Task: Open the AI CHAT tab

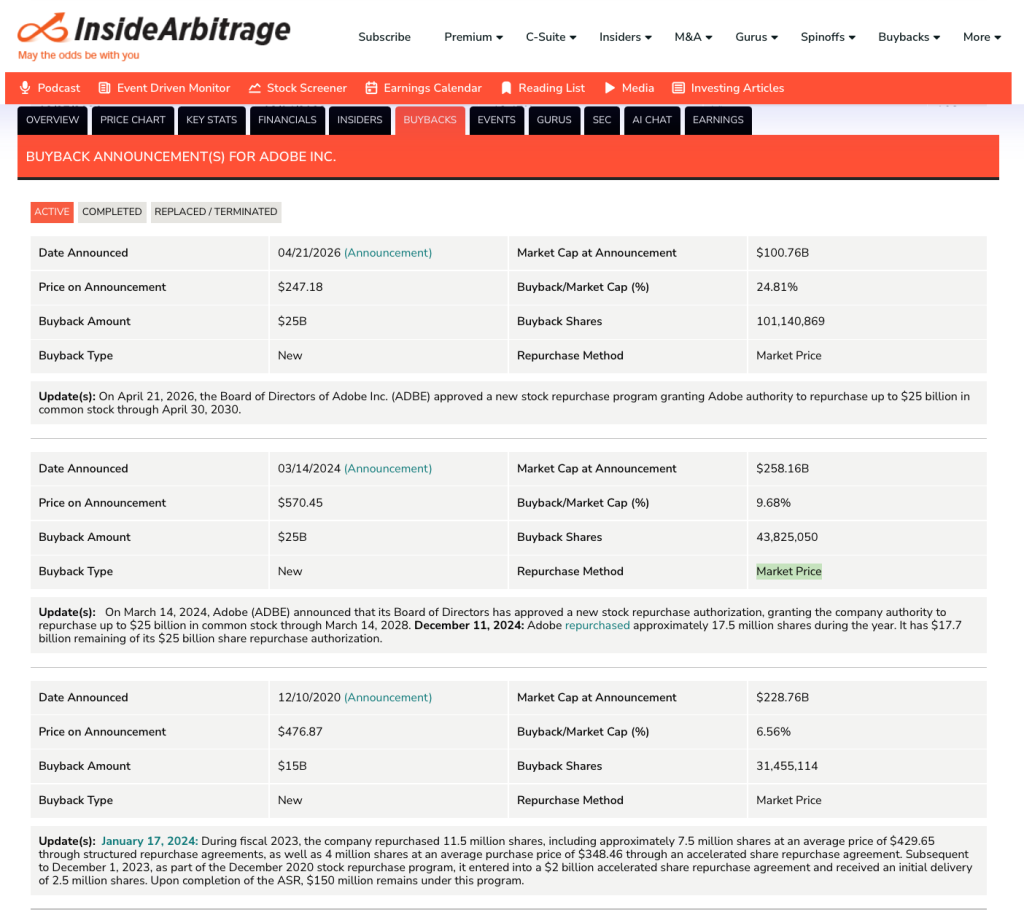Action: point(652,120)
